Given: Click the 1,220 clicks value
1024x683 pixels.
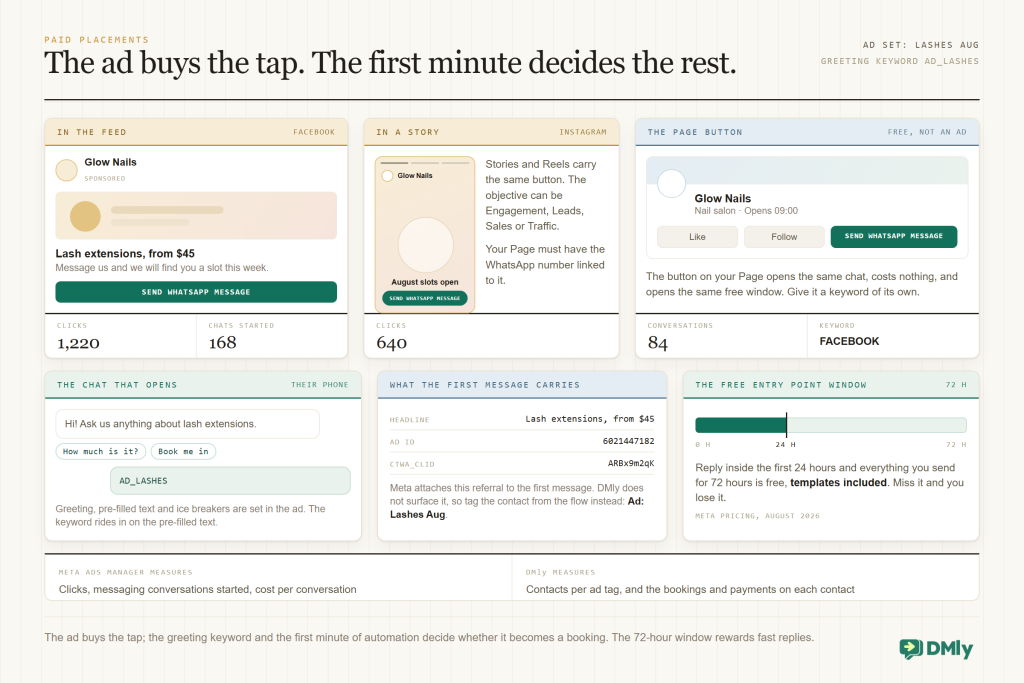Looking at the screenshot, I should 78,343.
